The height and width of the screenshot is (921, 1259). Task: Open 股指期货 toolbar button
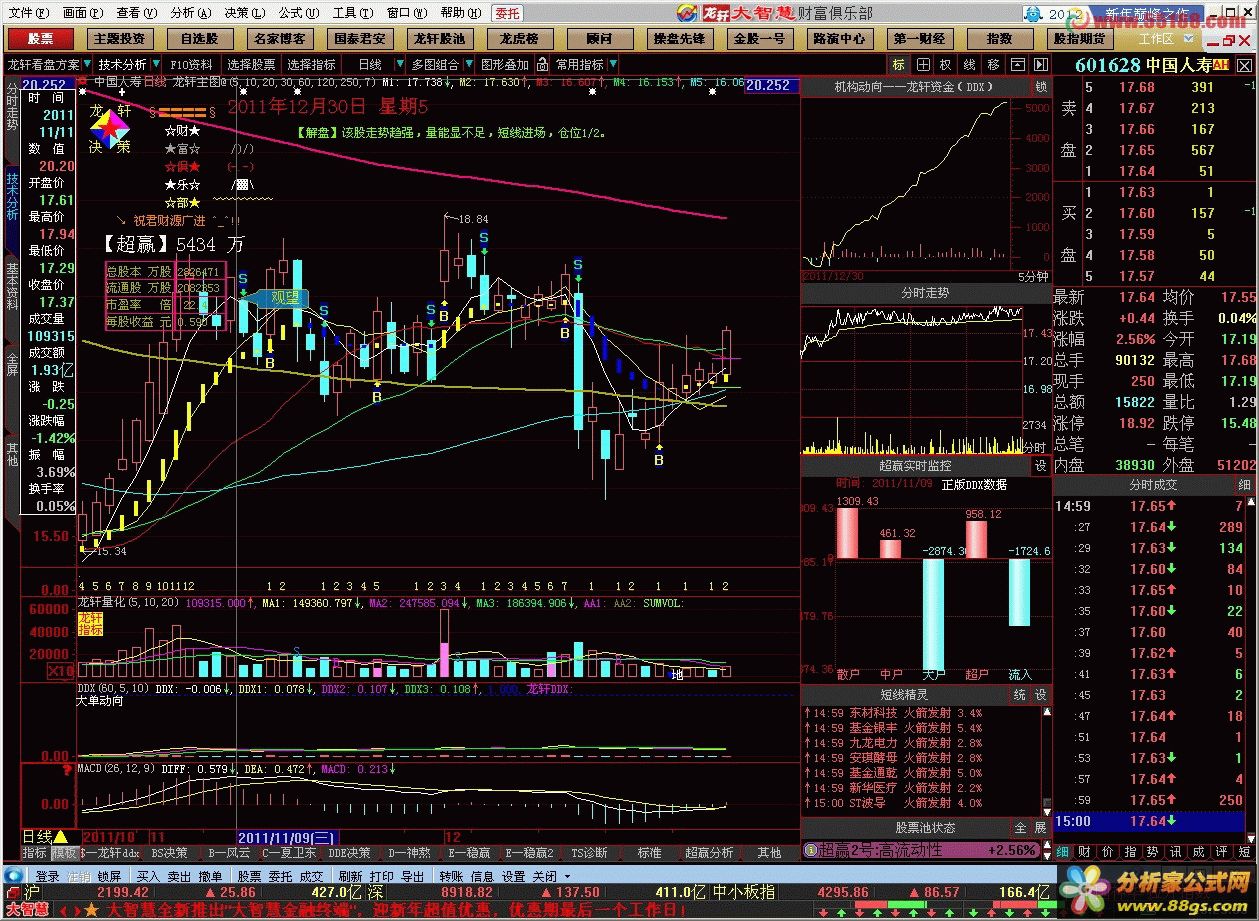point(1080,39)
